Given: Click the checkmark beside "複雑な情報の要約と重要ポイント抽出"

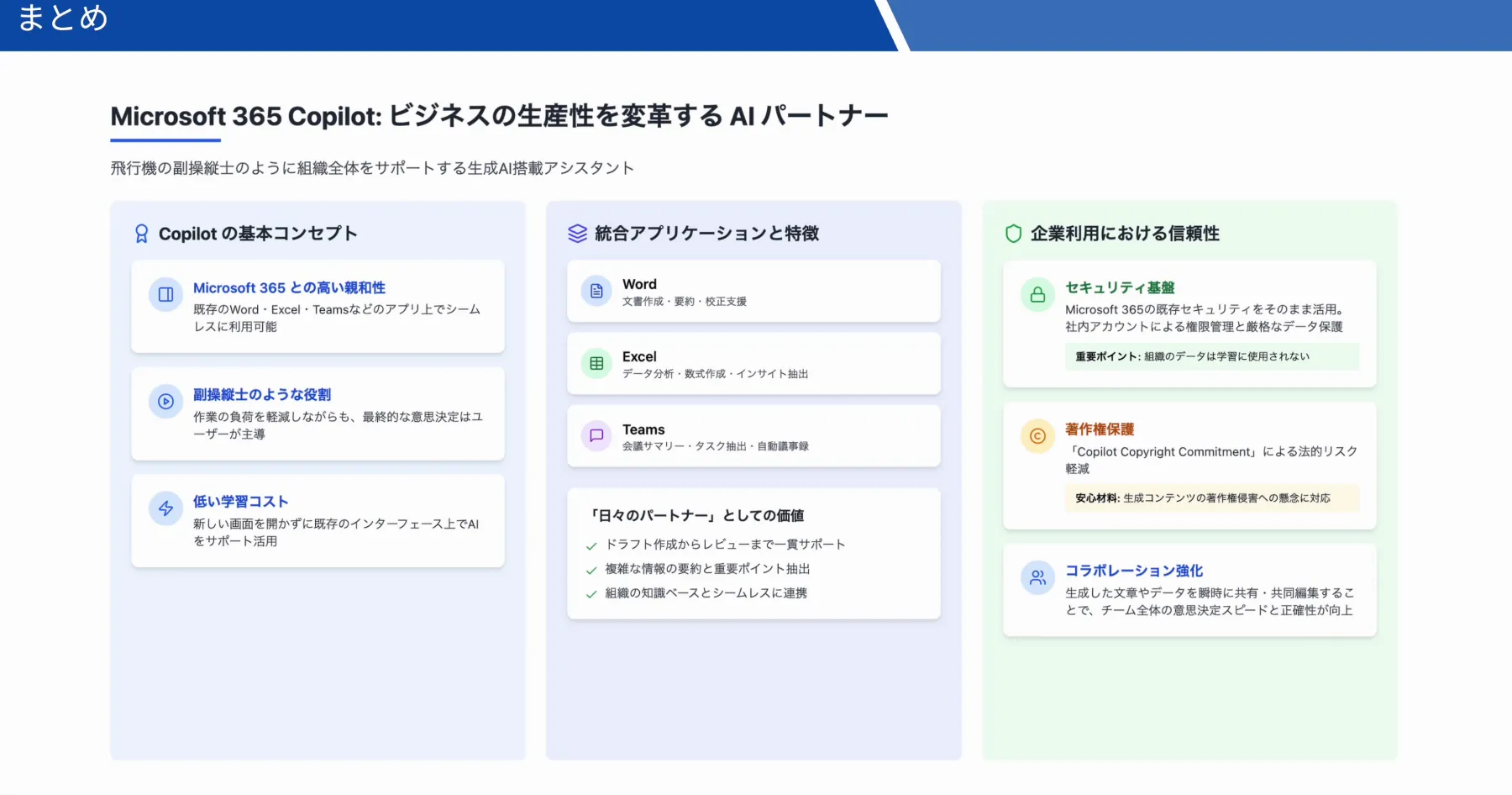Looking at the screenshot, I should pyautogui.click(x=591, y=570).
